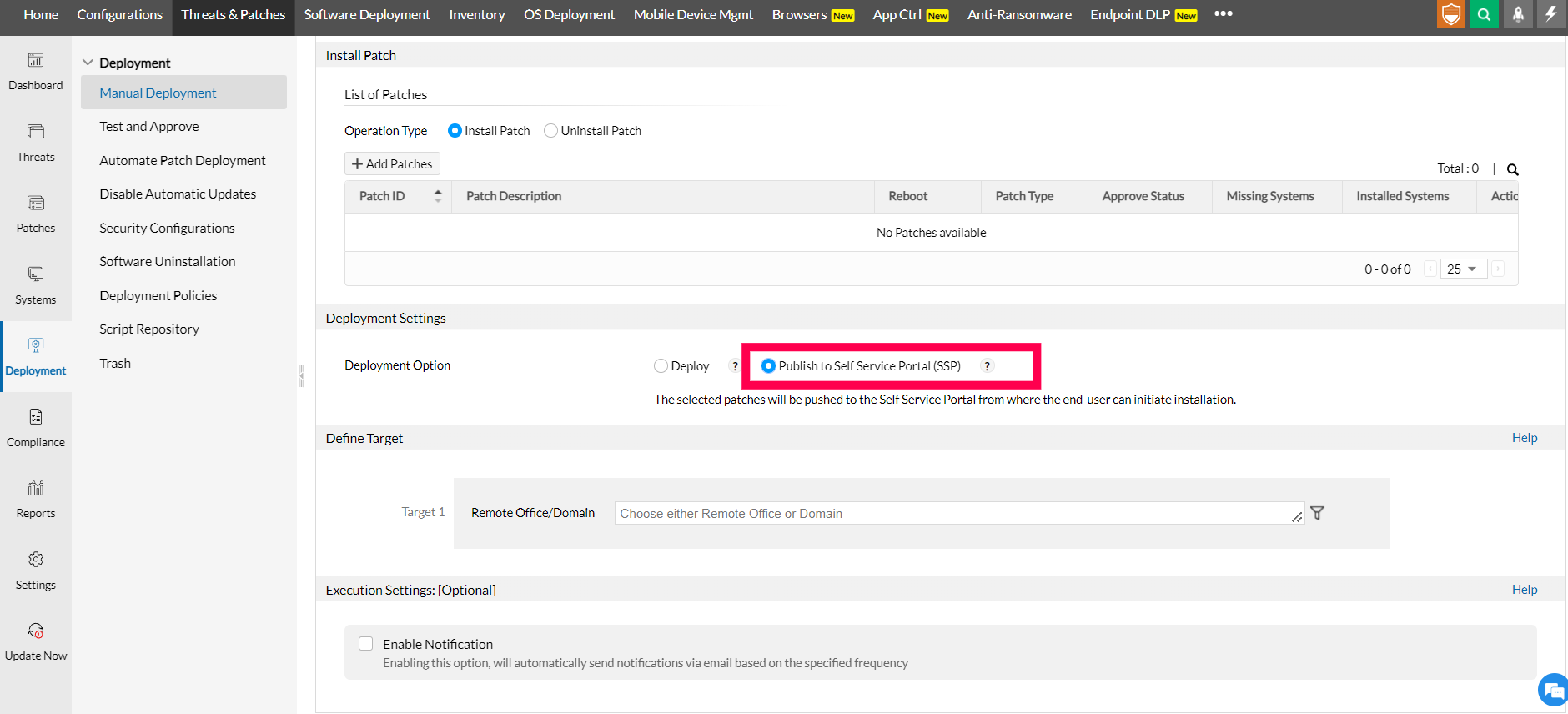Switch to the Software Deployment tab

367,15
